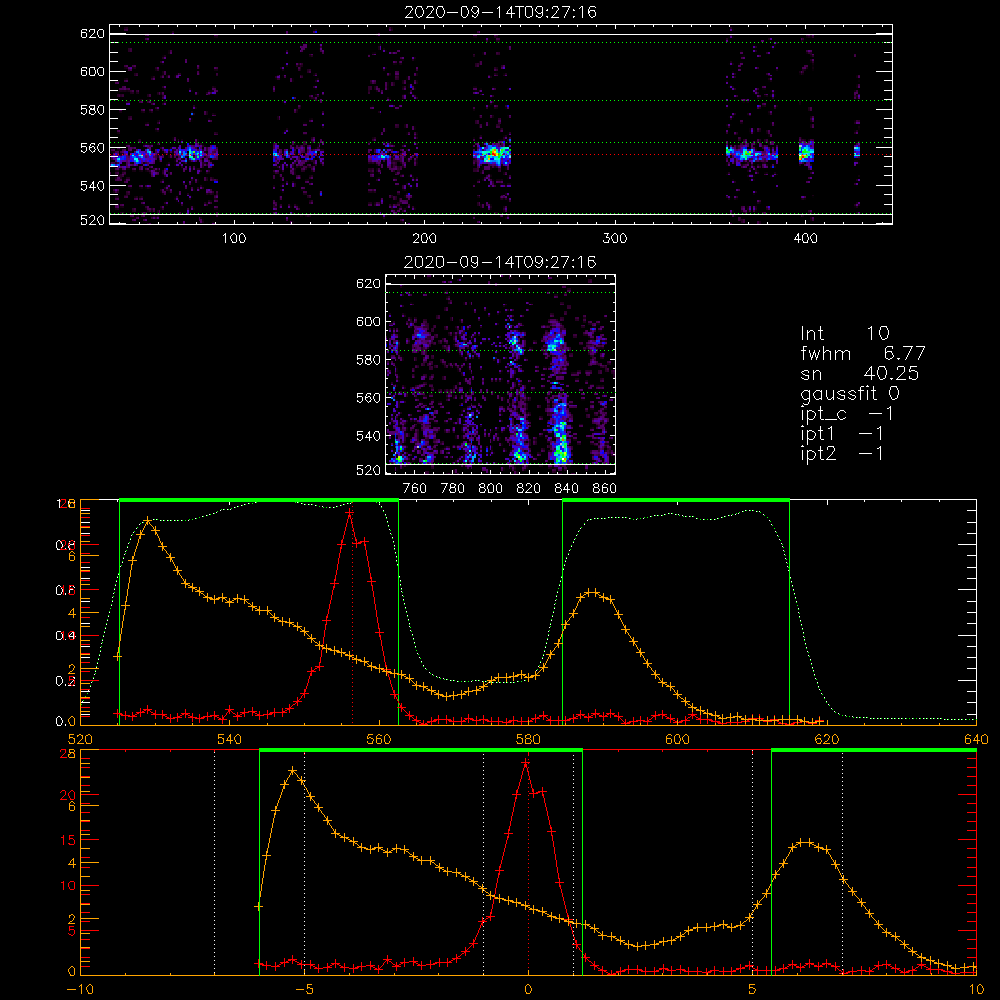Click x-axis label 640 on third plot

976,739
